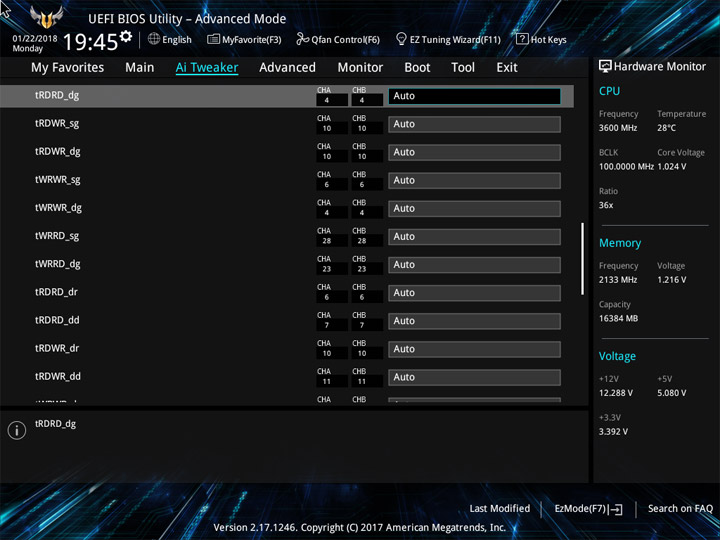Screen dimensions: 720x540
Task: Show the Hot Keys help
Action: point(541,39)
